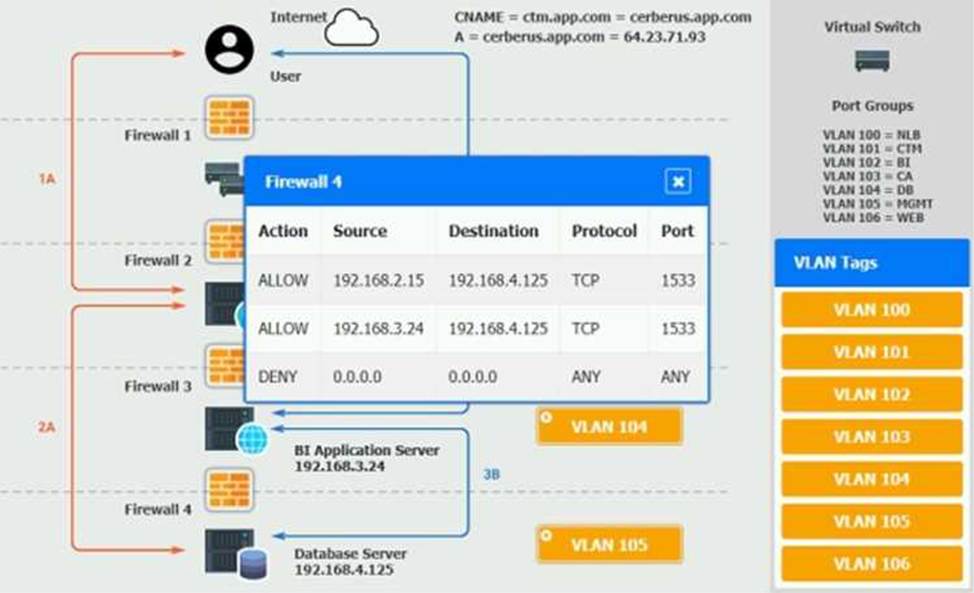Pick the VLAN 100 tag button
This screenshot has height=593, width=974.
871,310
